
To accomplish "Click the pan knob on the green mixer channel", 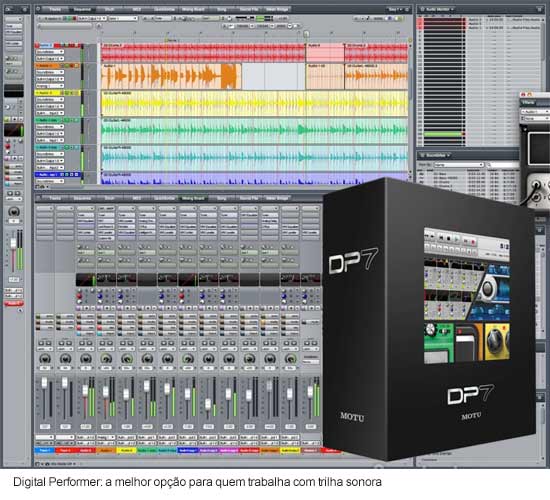I will 147,359.
